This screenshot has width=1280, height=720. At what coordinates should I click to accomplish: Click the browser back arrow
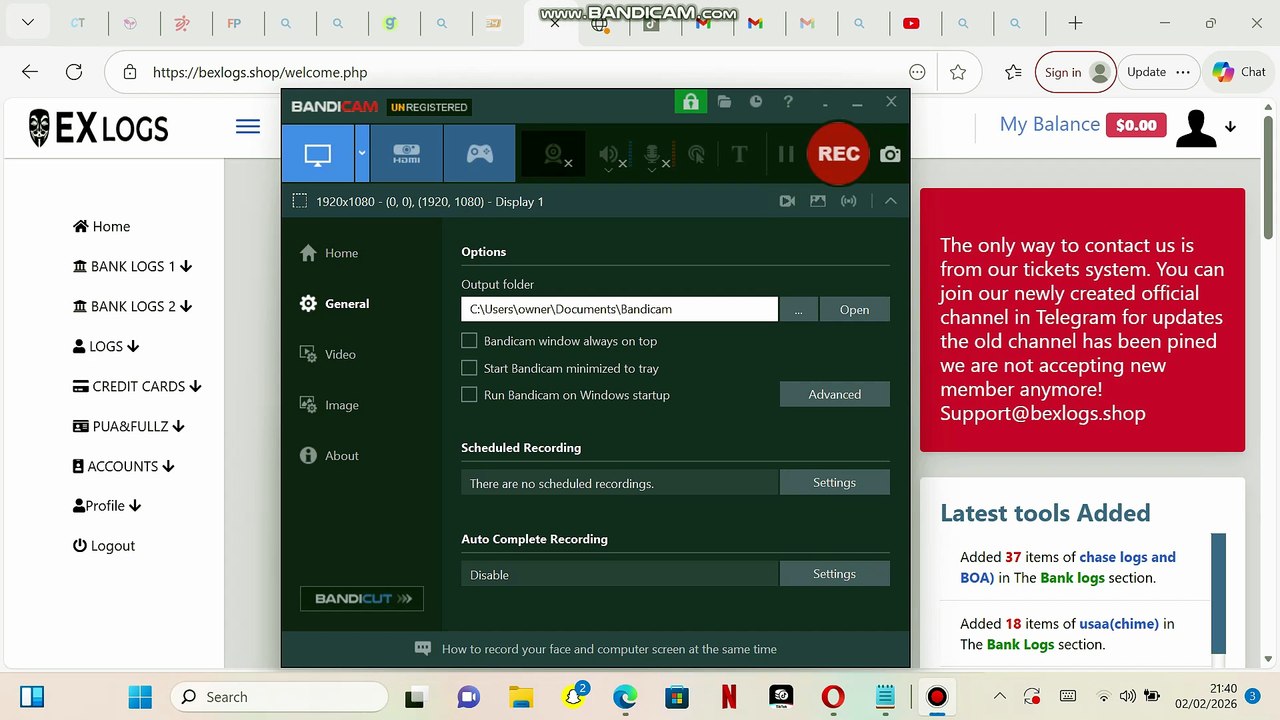tap(30, 72)
